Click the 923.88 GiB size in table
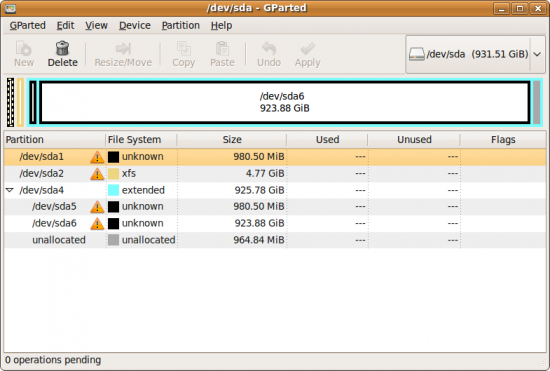This screenshot has width=550, height=371. click(260, 223)
